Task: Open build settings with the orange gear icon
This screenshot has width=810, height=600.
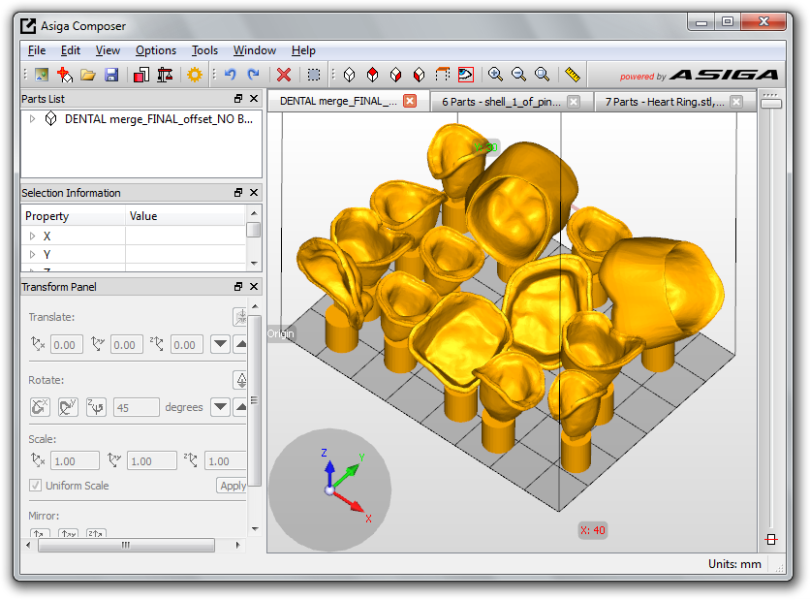Action: click(x=195, y=75)
